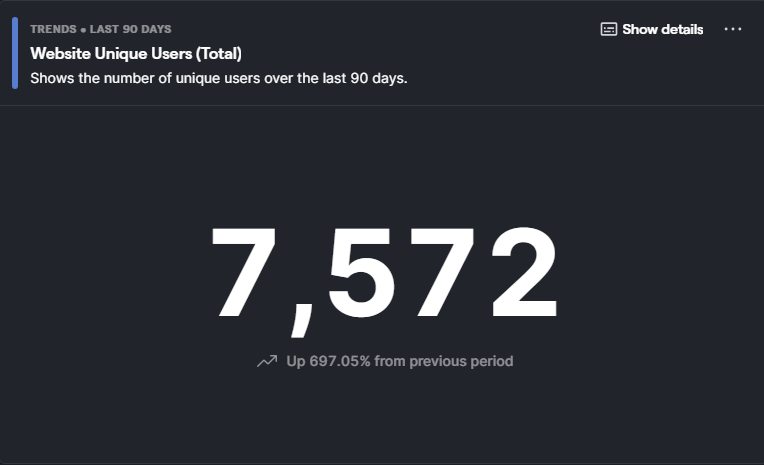The height and width of the screenshot is (465, 764).
Task: Click the large 7,572 number
Action: click(384, 274)
